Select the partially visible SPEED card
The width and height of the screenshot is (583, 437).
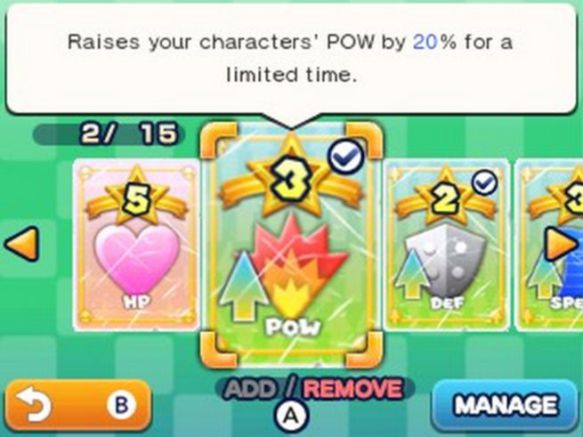pos(550,244)
